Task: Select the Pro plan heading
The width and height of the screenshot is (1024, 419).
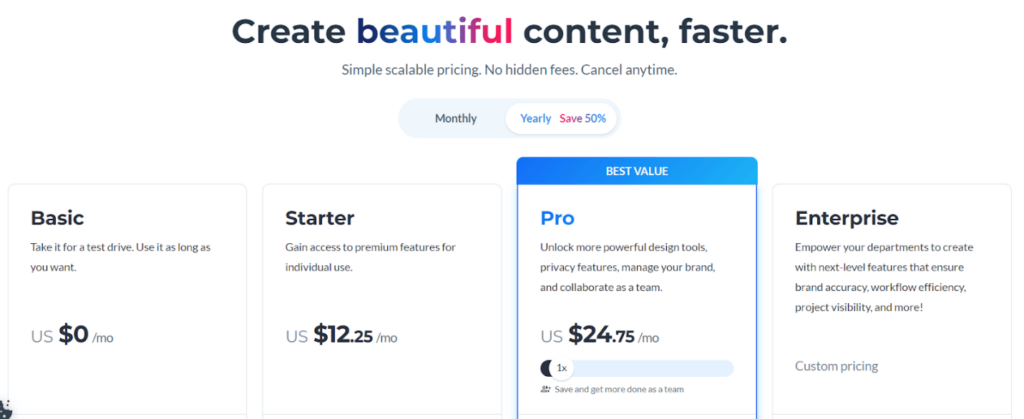Action: [557, 218]
